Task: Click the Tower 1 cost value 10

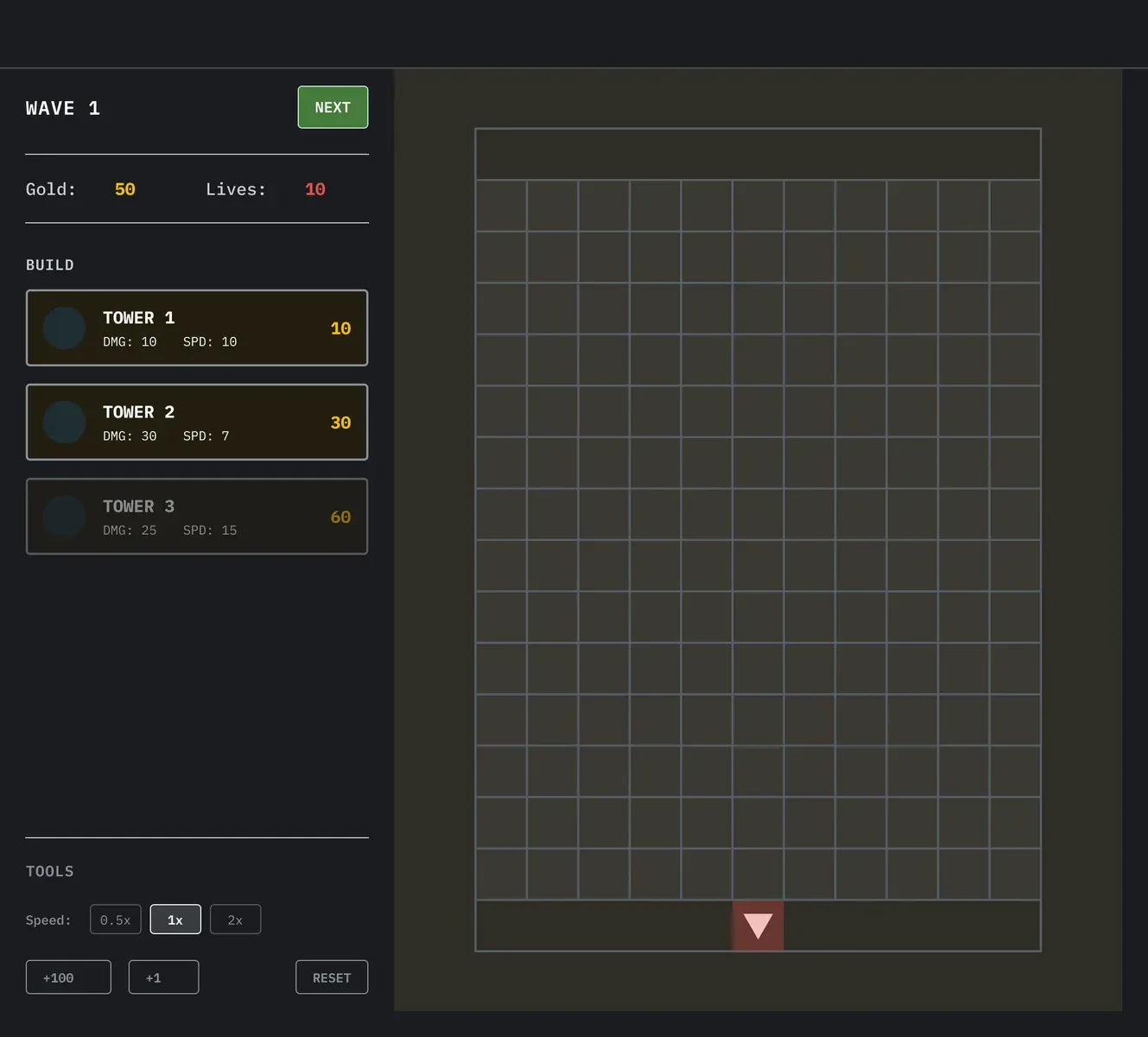Action: pyautogui.click(x=340, y=328)
